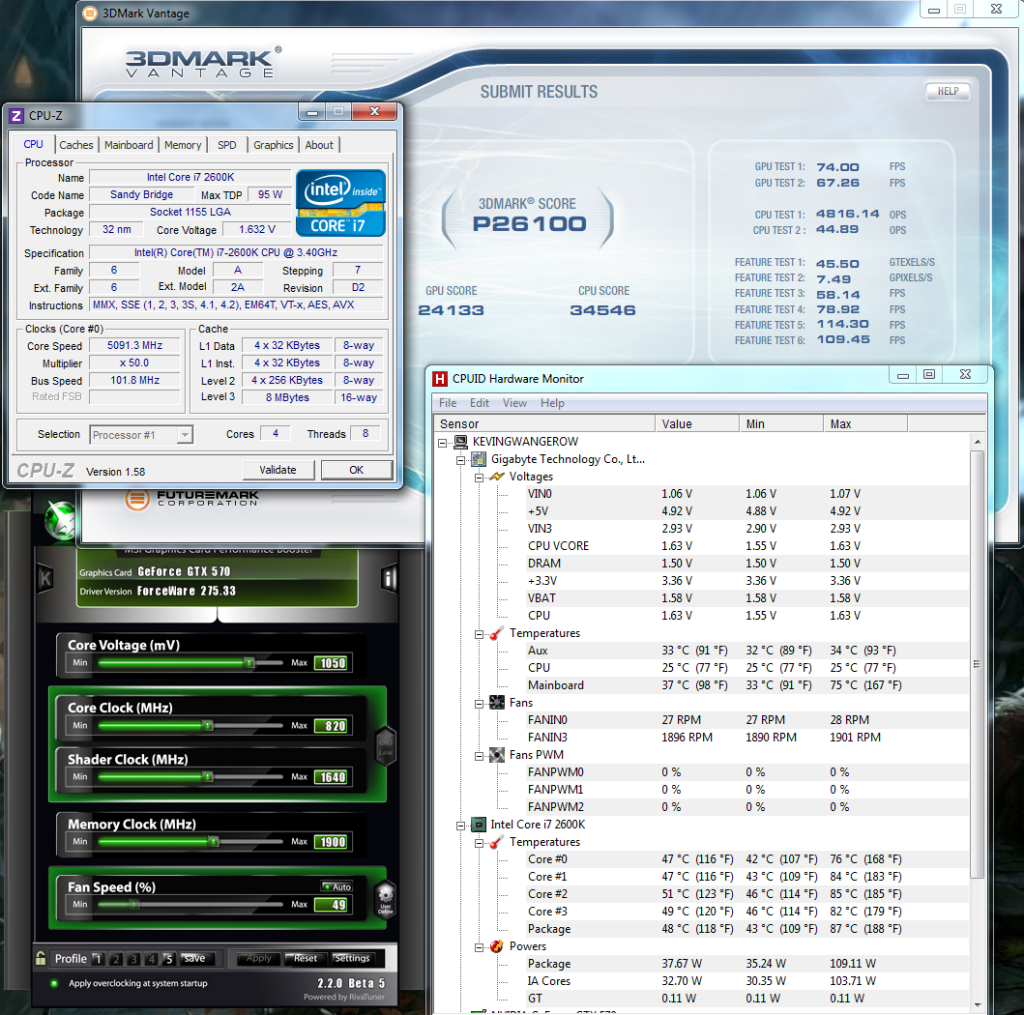
Task: Click the Fans PWM node icon
Action: pos(497,755)
